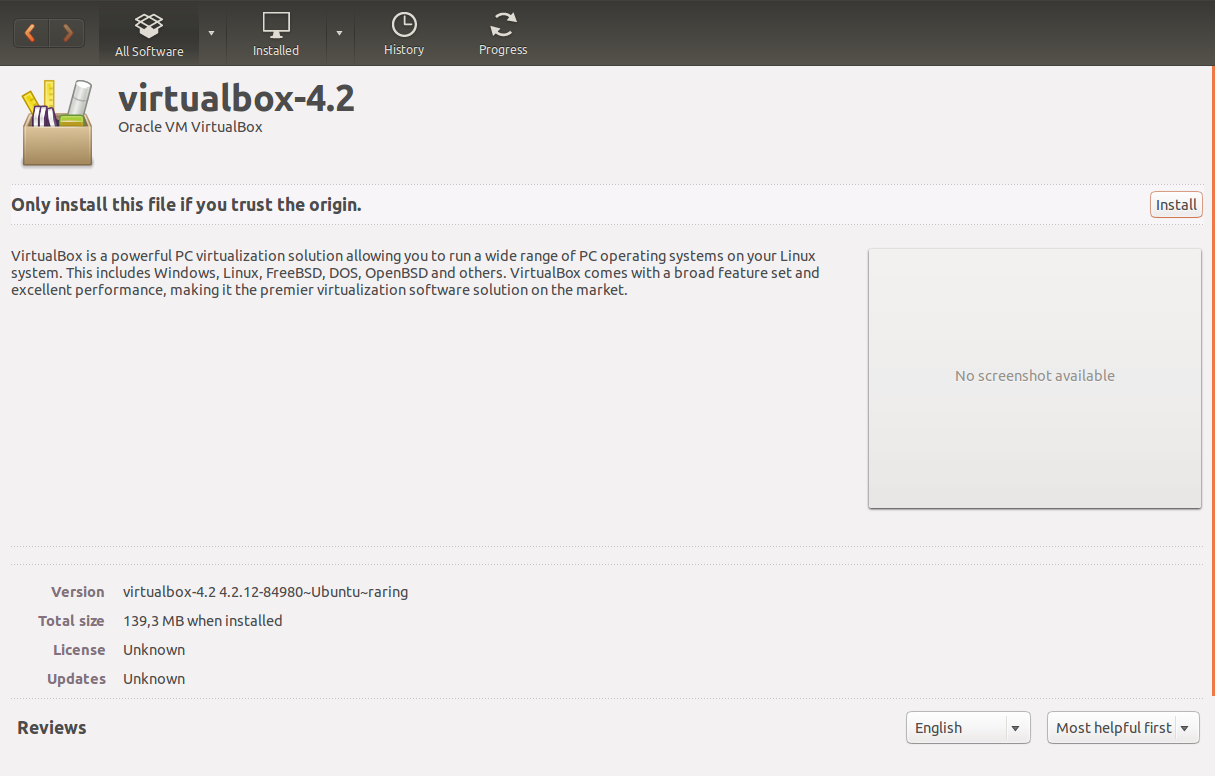The width and height of the screenshot is (1215, 776).
Task: Expand the Installed dropdown arrow
Action: [x=339, y=33]
